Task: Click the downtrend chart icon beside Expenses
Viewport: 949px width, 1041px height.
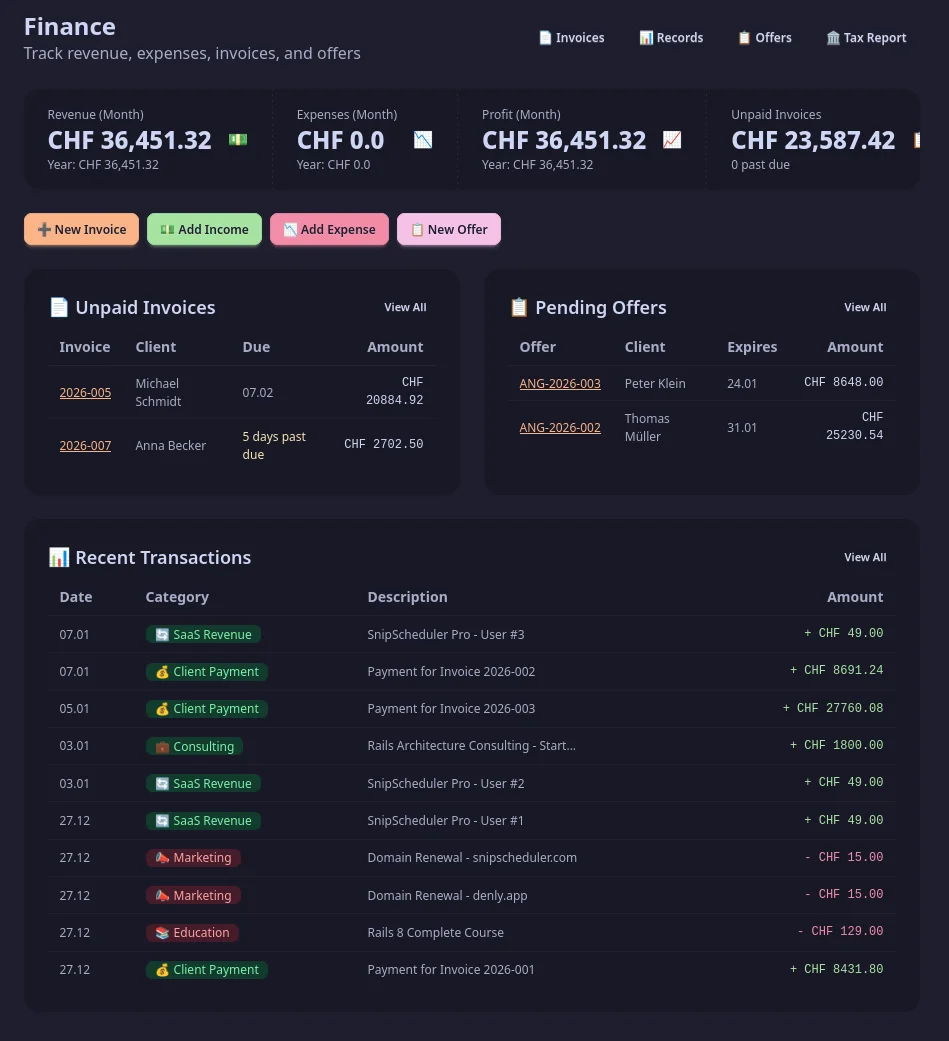Action: point(423,140)
